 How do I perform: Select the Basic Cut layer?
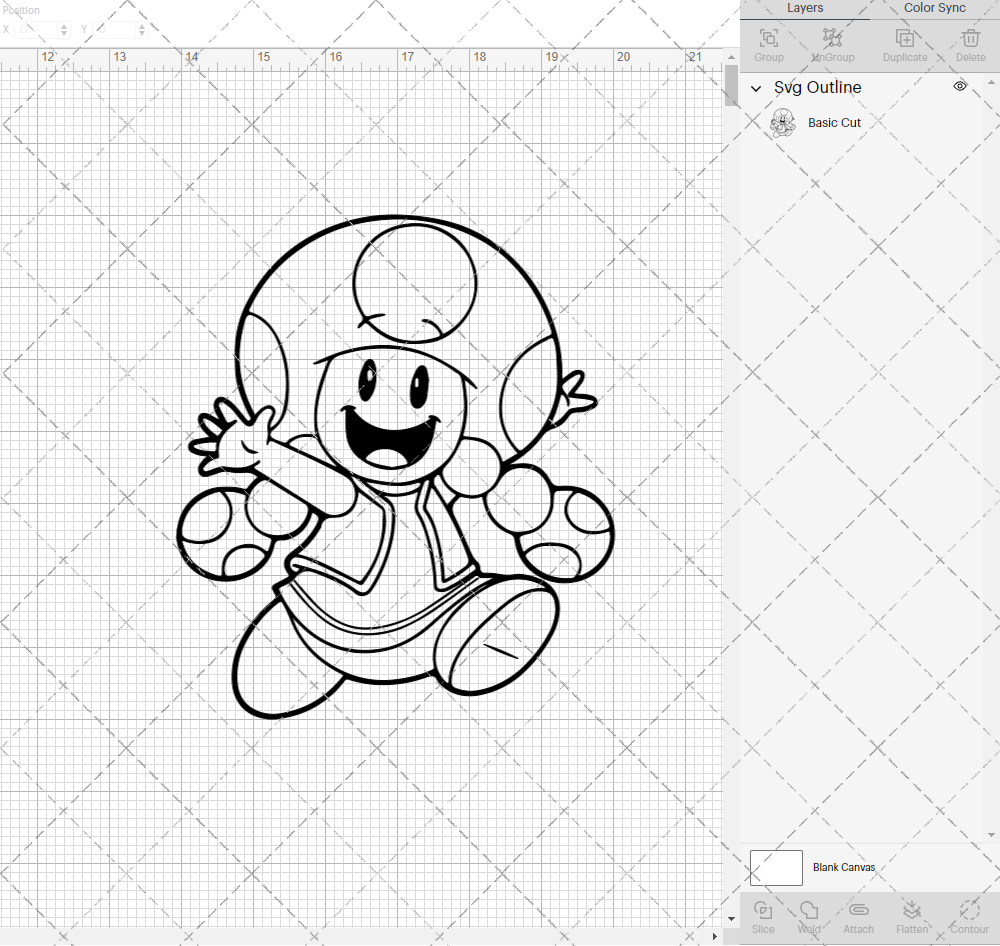835,122
